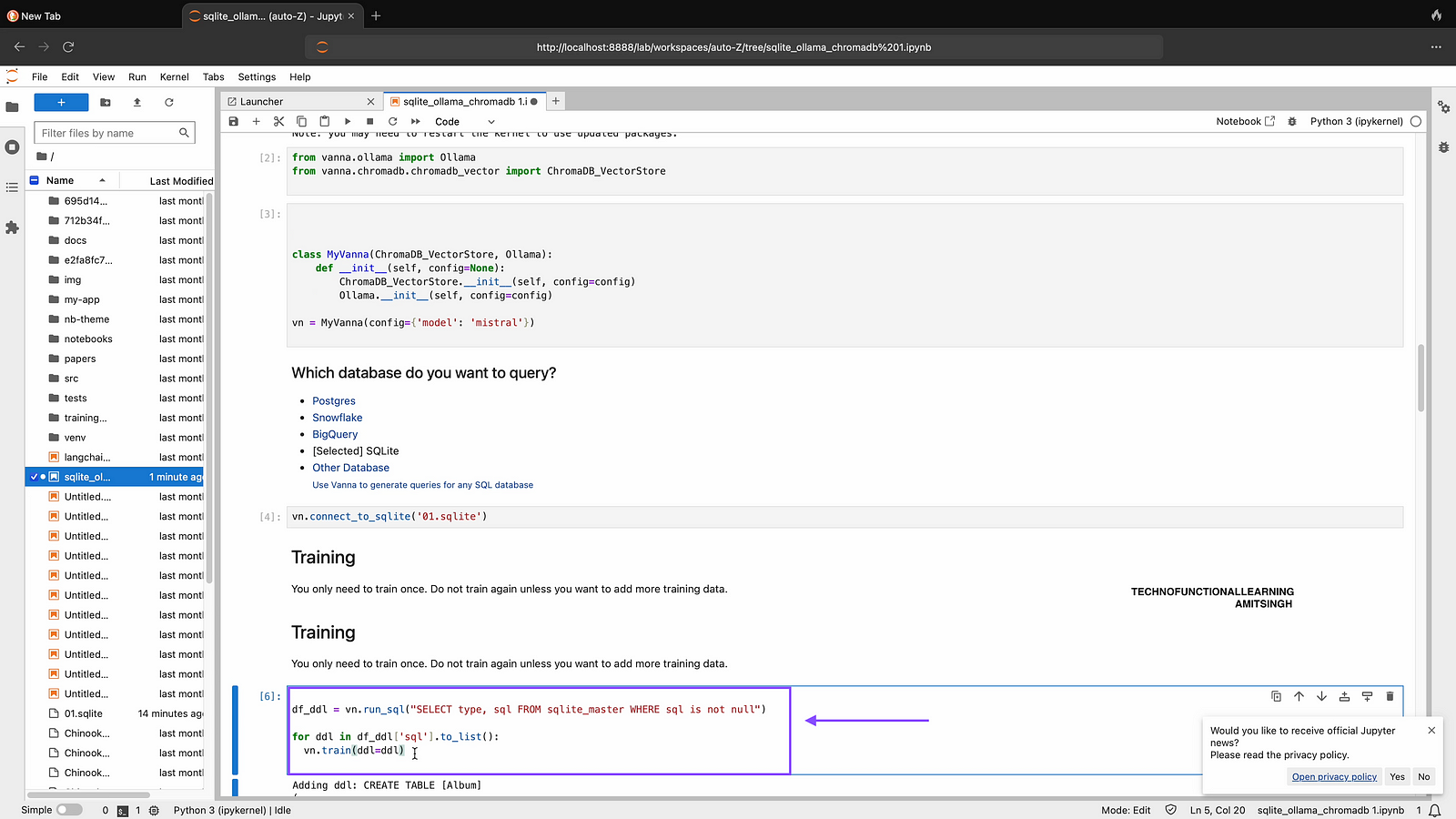The image size is (1456, 819).
Task: Switch to the Launcher tab
Action: coord(262,101)
